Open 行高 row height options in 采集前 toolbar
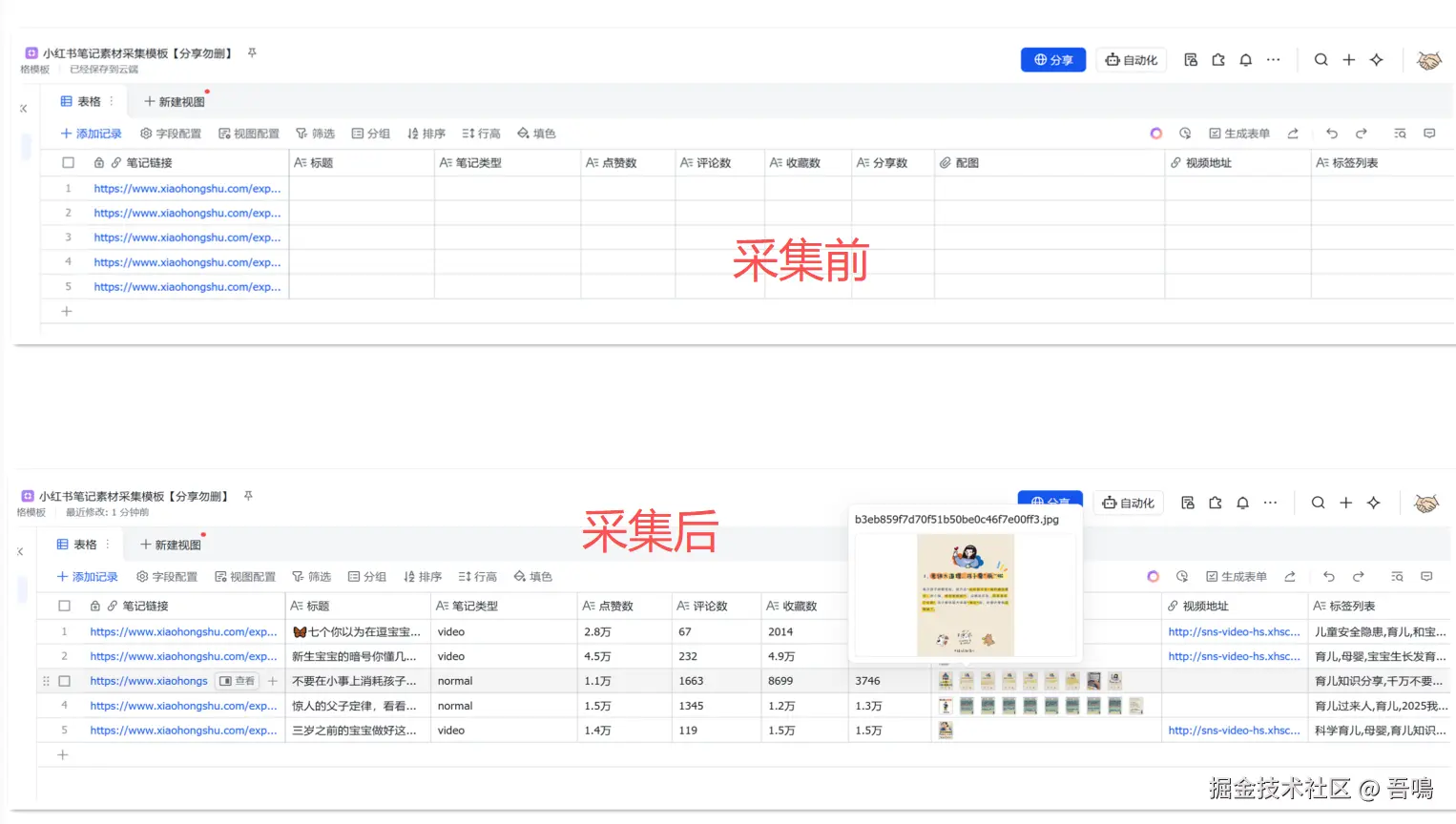Screen dimensions: 1456x824 [x=481, y=134]
